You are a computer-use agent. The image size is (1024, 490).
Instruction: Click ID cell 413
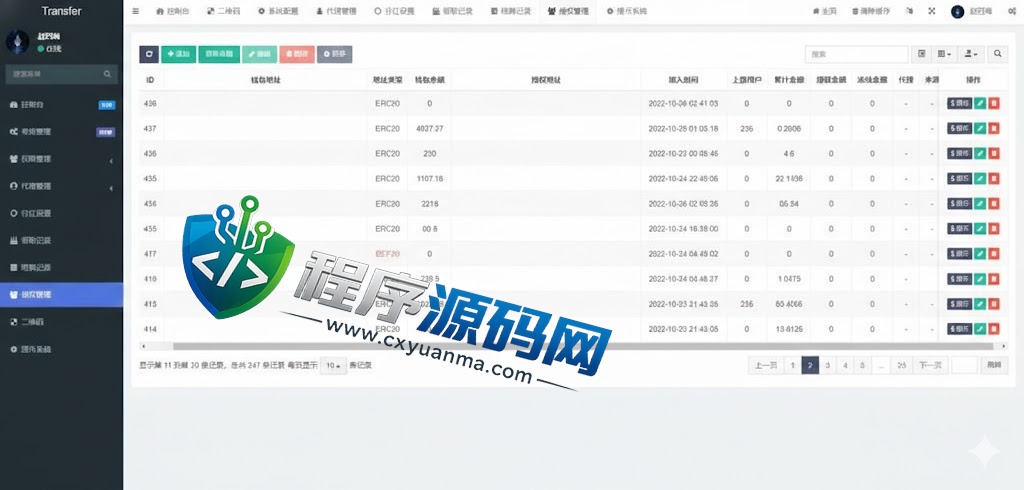(x=150, y=304)
